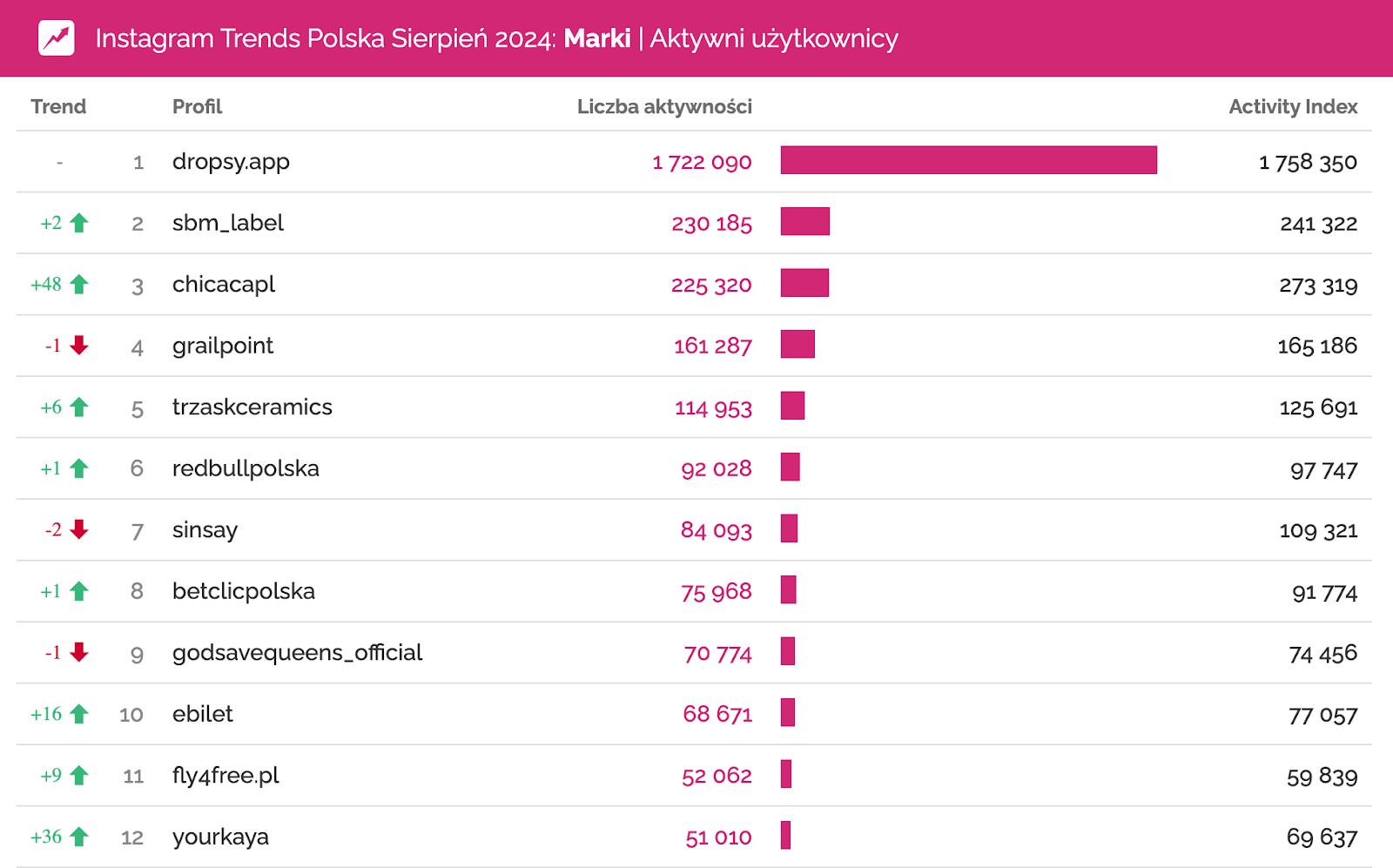Click the green up arrow beside sbm_label
The width and height of the screenshot is (1393, 868).
pos(79,223)
